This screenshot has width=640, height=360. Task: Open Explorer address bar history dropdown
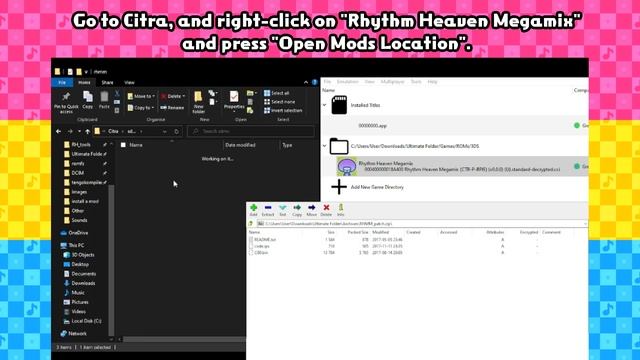pos(165,131)
